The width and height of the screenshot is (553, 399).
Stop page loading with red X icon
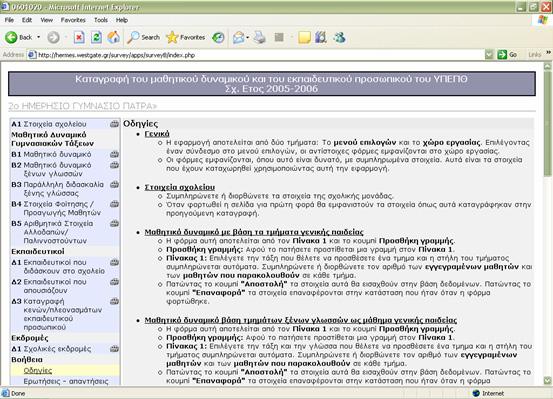click(x=79, y=37)
